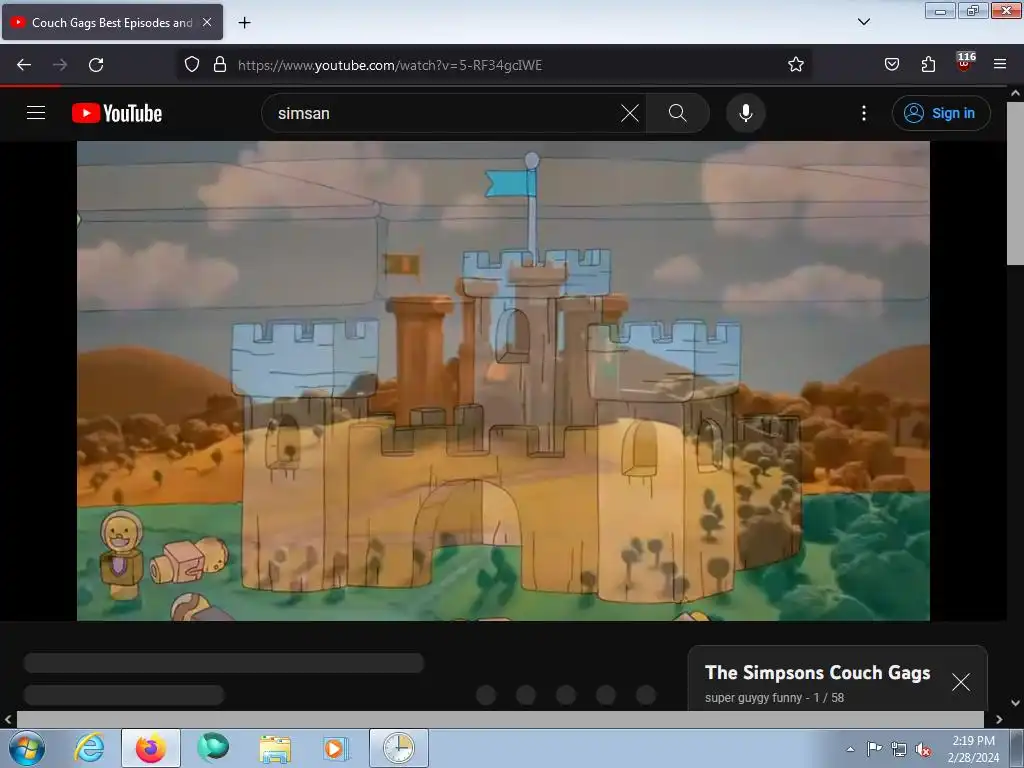Viewport: 1024px width, 768px height.
Task: Open the clock application on the taskbar
Action: tap(399, 748)
